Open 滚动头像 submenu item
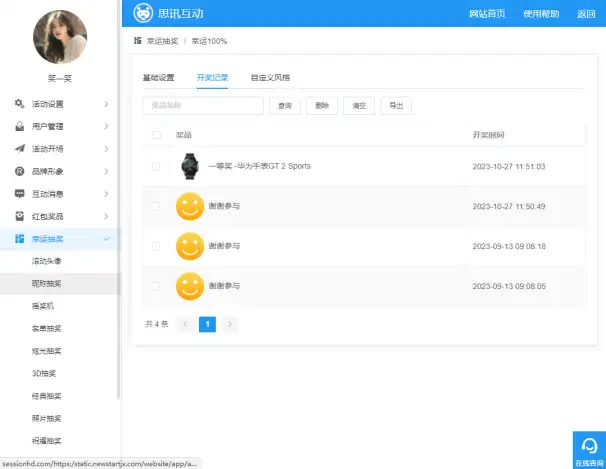 46,261
